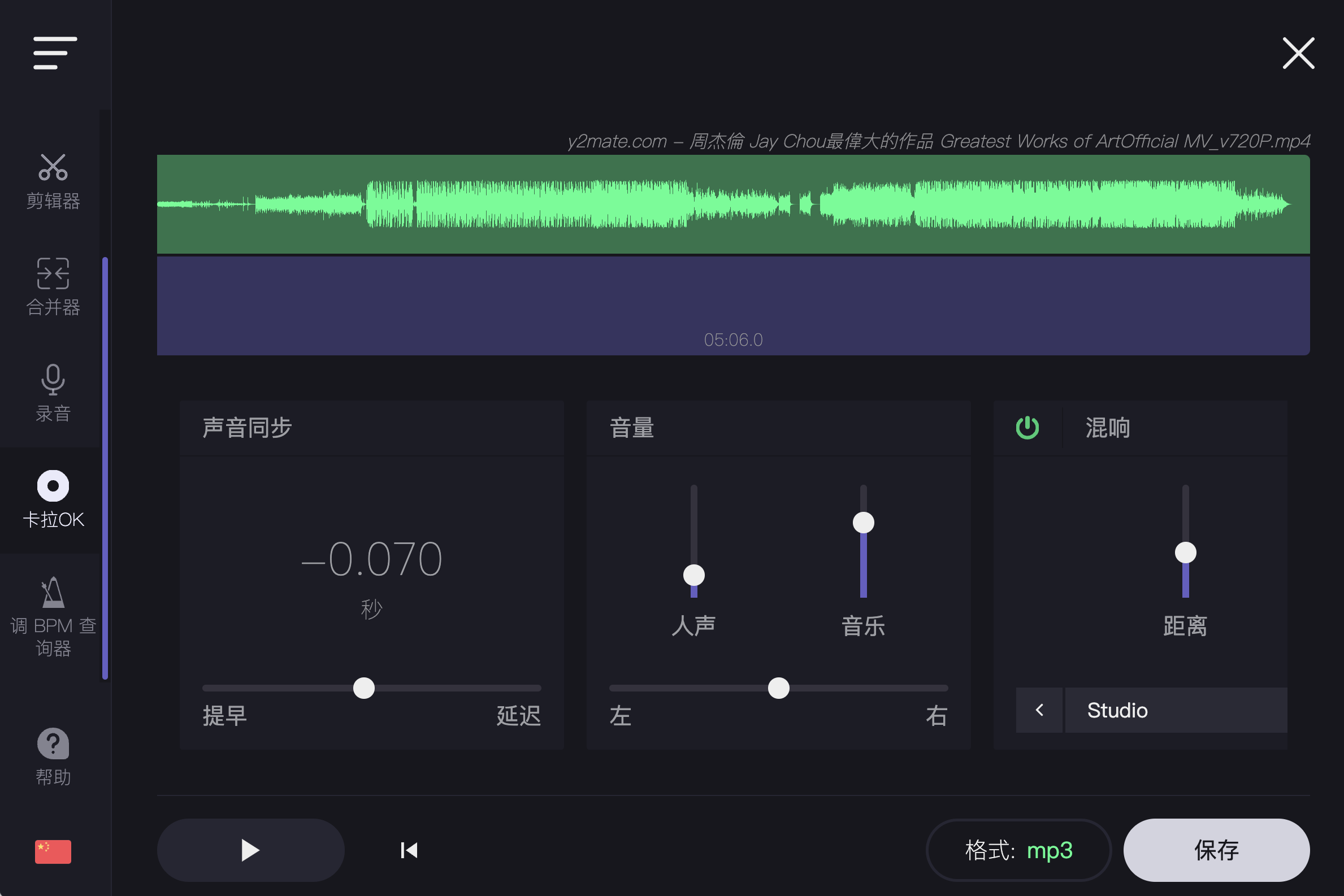Open the 剪辑器 scissors tool
1344x896 pixels.
[x=53, y=181]
